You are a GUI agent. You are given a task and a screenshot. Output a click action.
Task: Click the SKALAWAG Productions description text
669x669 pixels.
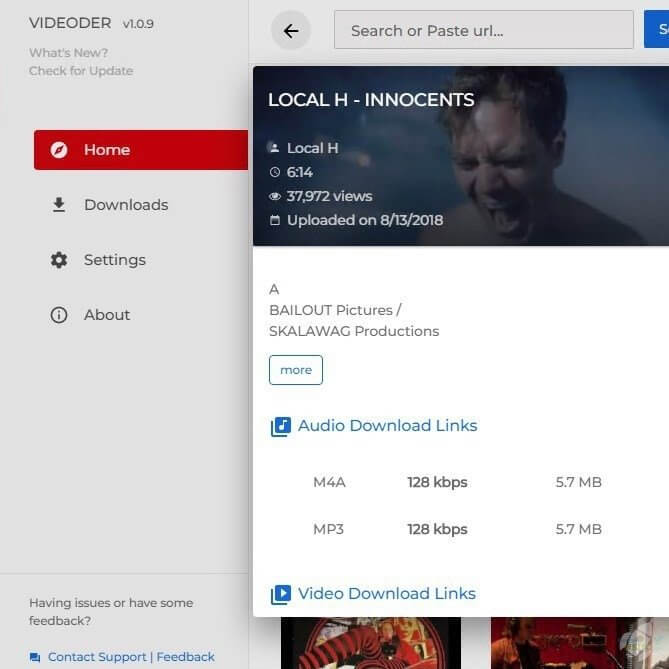pos(354,331)
